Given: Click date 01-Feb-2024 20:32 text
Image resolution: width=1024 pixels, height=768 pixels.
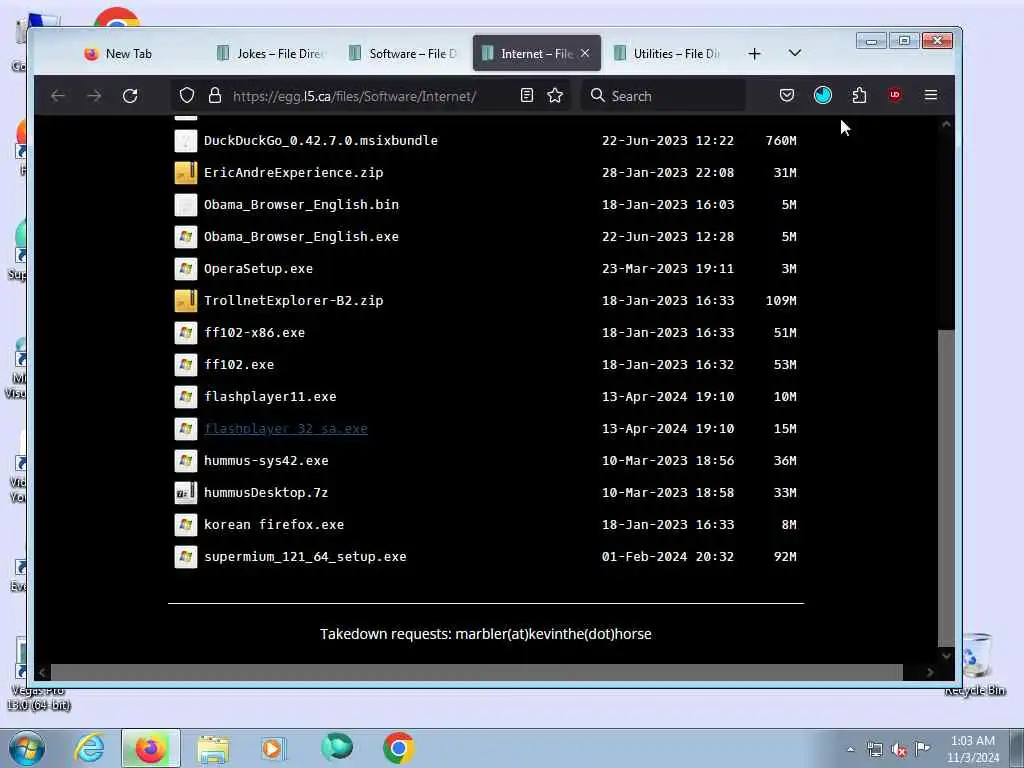Looking at the screenshot, I should coord(667,556).
